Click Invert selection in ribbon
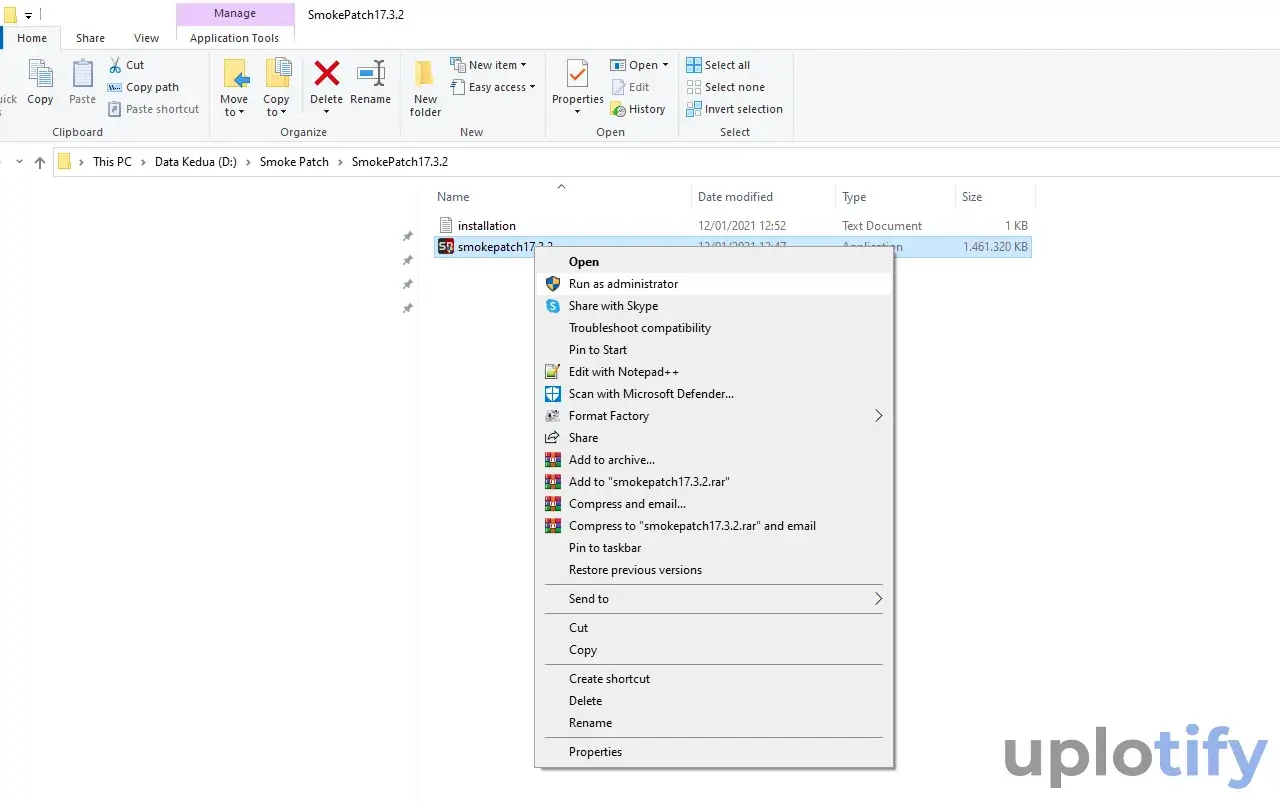 pos(734,109)
